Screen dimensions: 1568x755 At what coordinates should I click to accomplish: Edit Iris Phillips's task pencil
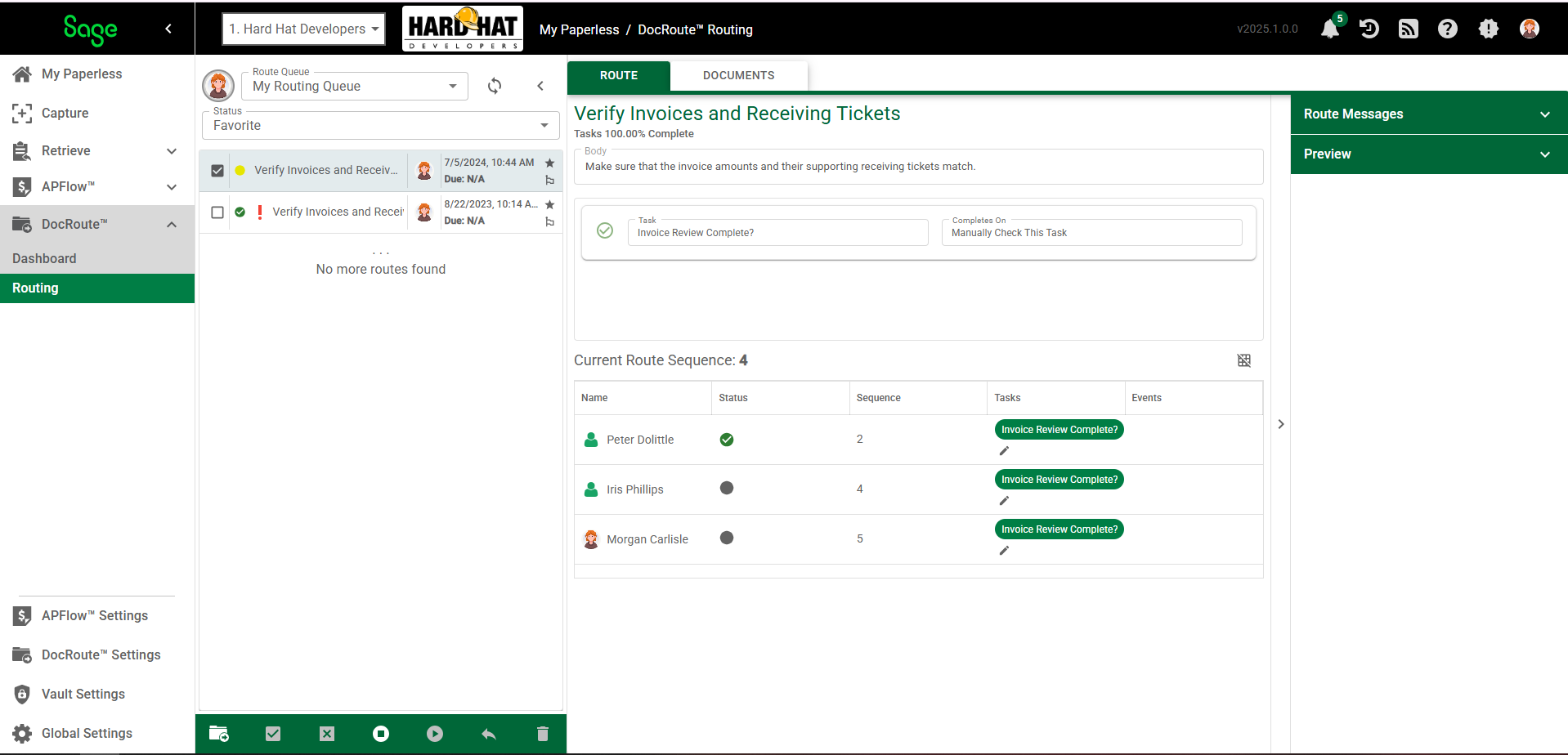(x=1004, y=501)
